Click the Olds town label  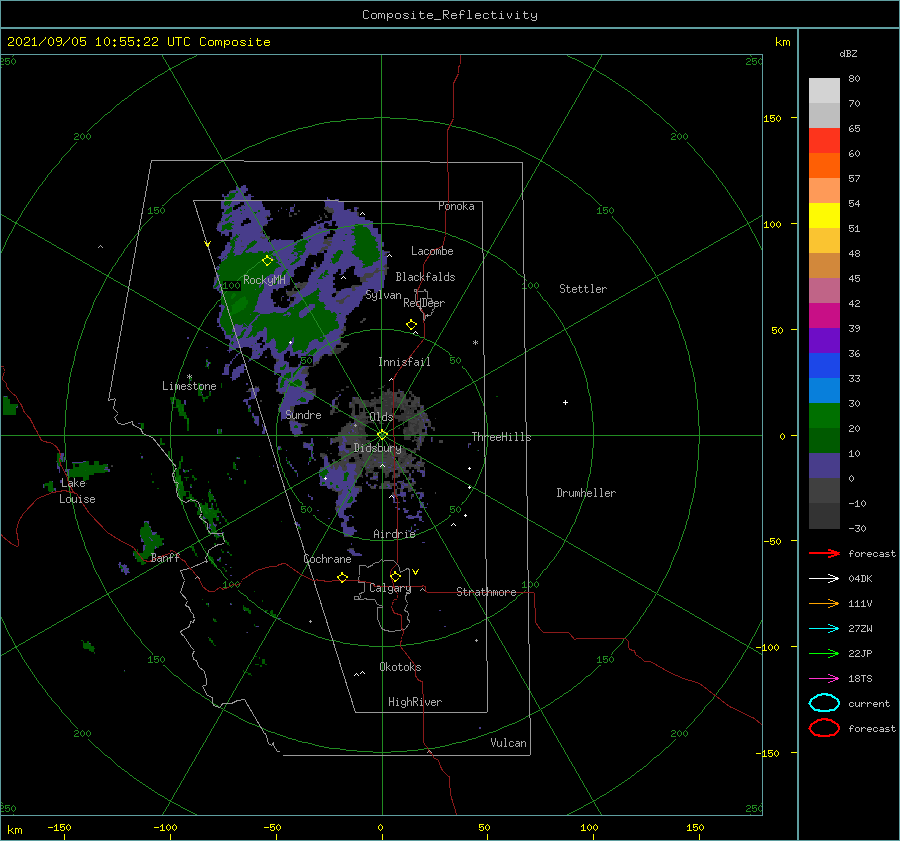pyautogui.click(x=381, y=417)
